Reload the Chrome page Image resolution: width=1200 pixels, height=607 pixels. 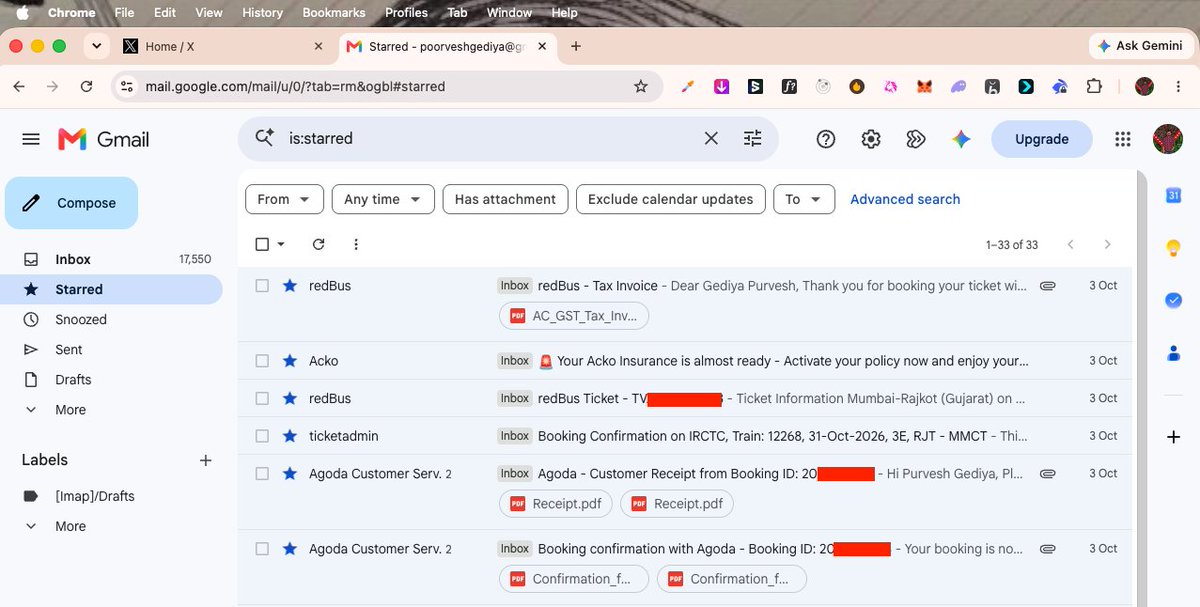(x=87, y=87)
